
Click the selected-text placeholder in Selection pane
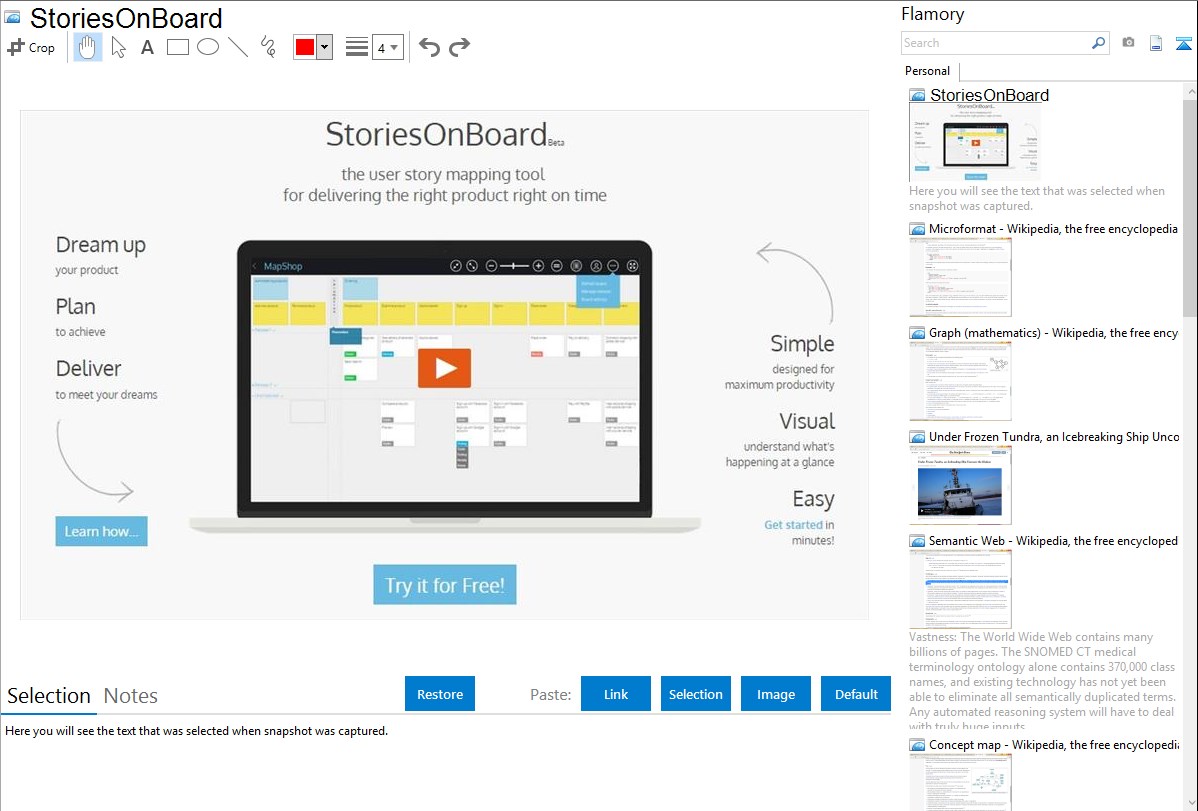pyautogui.click(x=196, y=731)
